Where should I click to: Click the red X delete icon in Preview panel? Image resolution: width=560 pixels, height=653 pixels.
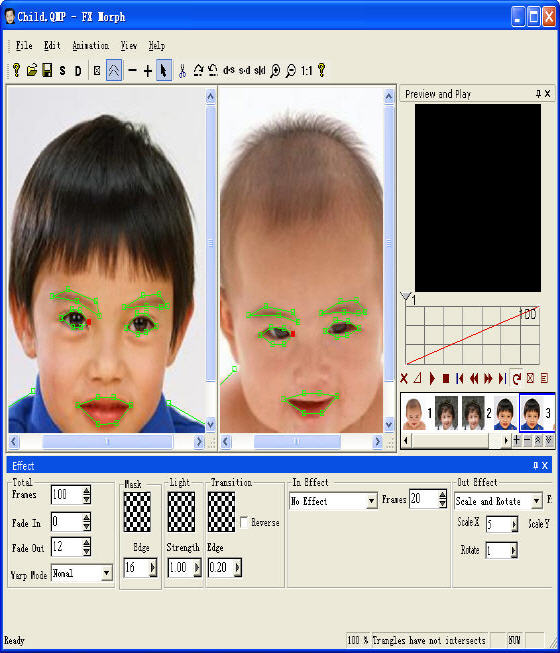click(404, 378)
